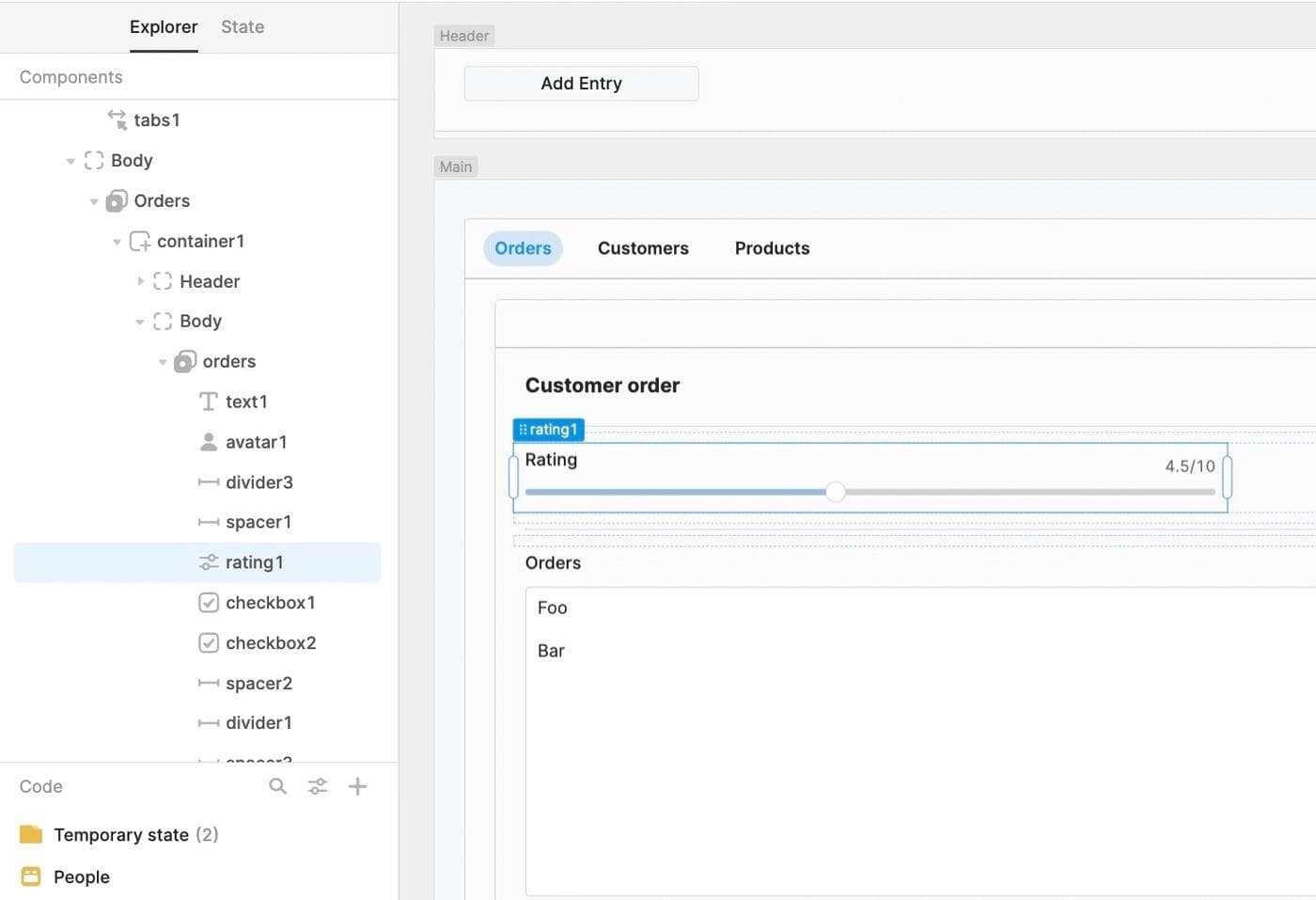Click the code filter settings icon
Screen dimensions: 1316x900
(x=318, y=786)
